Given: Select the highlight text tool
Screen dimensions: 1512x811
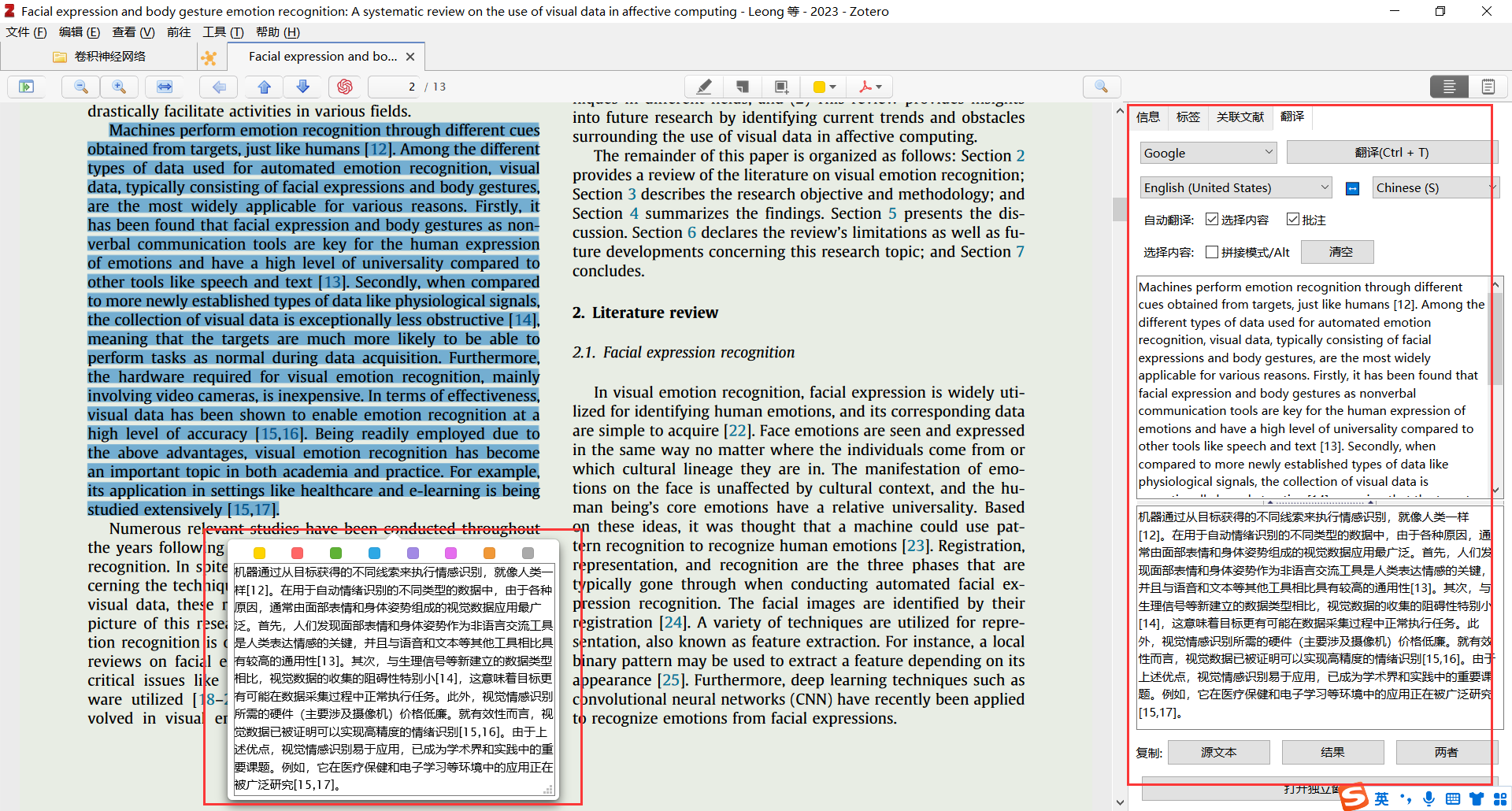Looking at the screenshot, I should coord(704,87).
